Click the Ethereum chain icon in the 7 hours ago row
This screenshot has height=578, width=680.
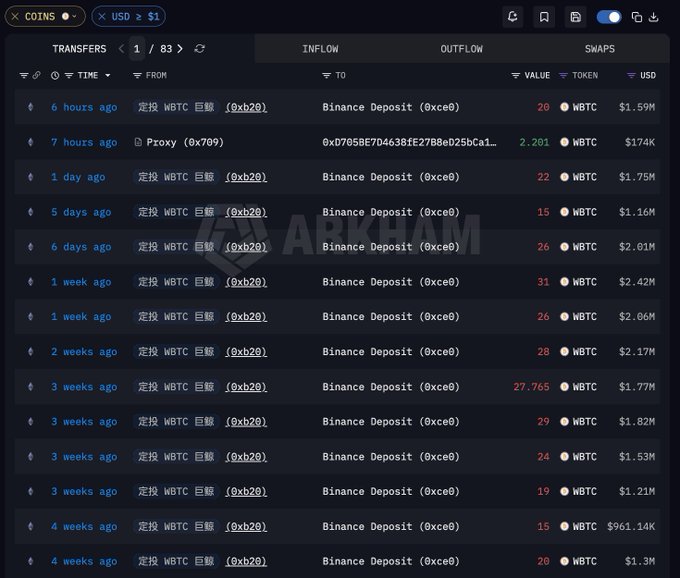(x=30, y=142)
